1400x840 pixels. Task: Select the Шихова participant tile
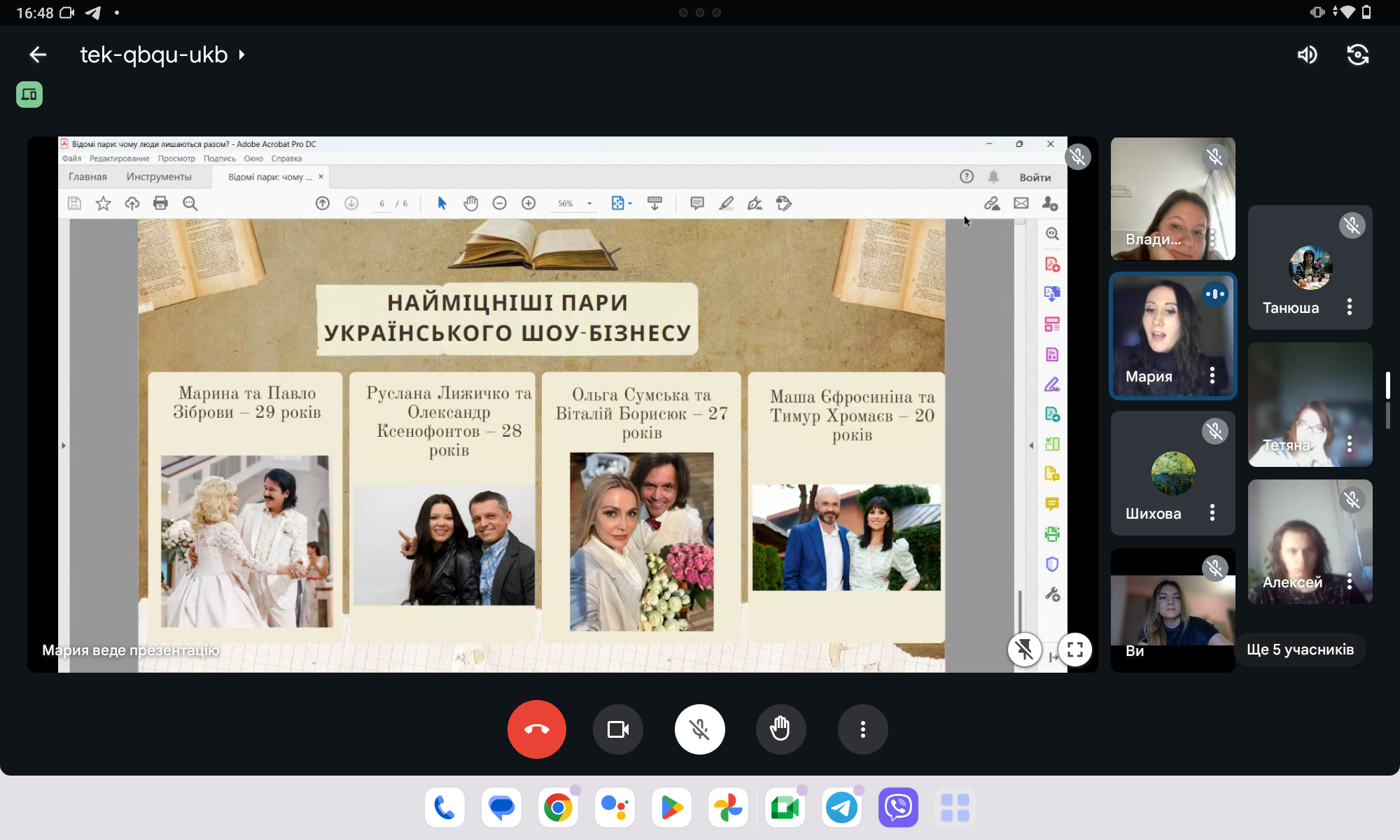pyautogui.click(x=1172, y=472)
